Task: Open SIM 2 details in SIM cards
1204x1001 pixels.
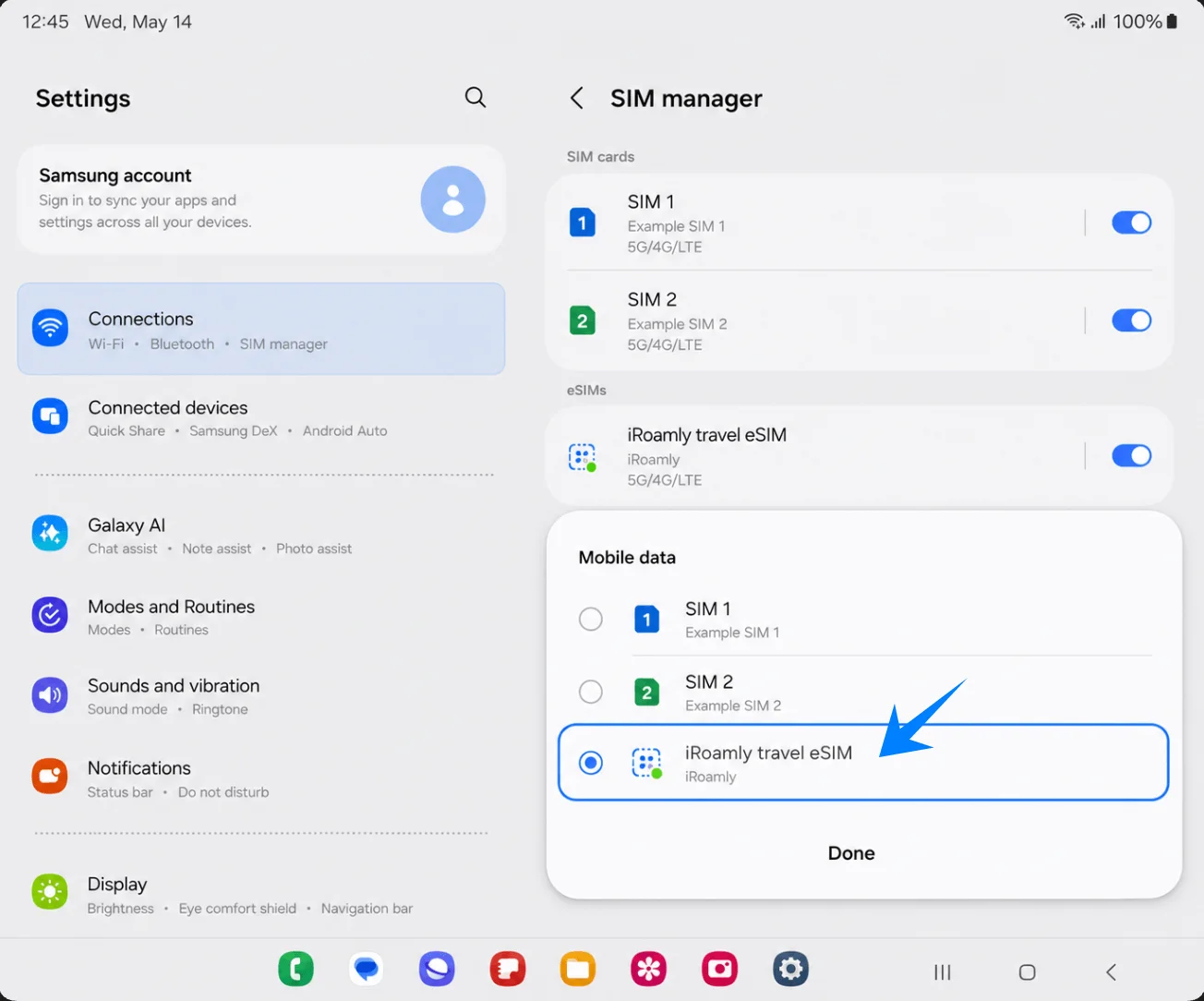Action: (x=814, y=320)
